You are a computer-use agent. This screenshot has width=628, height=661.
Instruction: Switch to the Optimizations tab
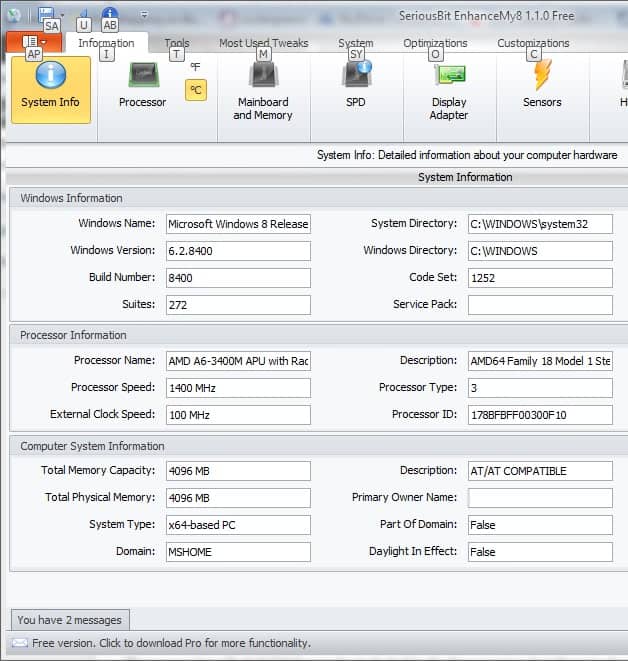(435, 43)
